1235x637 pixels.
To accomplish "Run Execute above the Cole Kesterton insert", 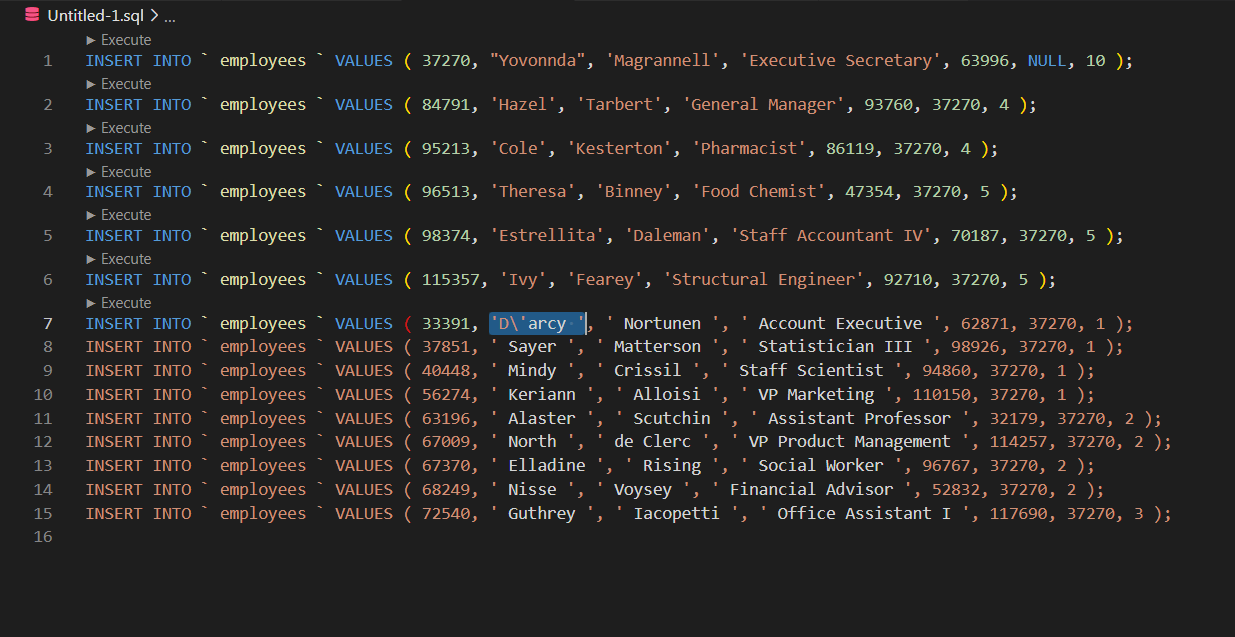I will click(127, 127).
